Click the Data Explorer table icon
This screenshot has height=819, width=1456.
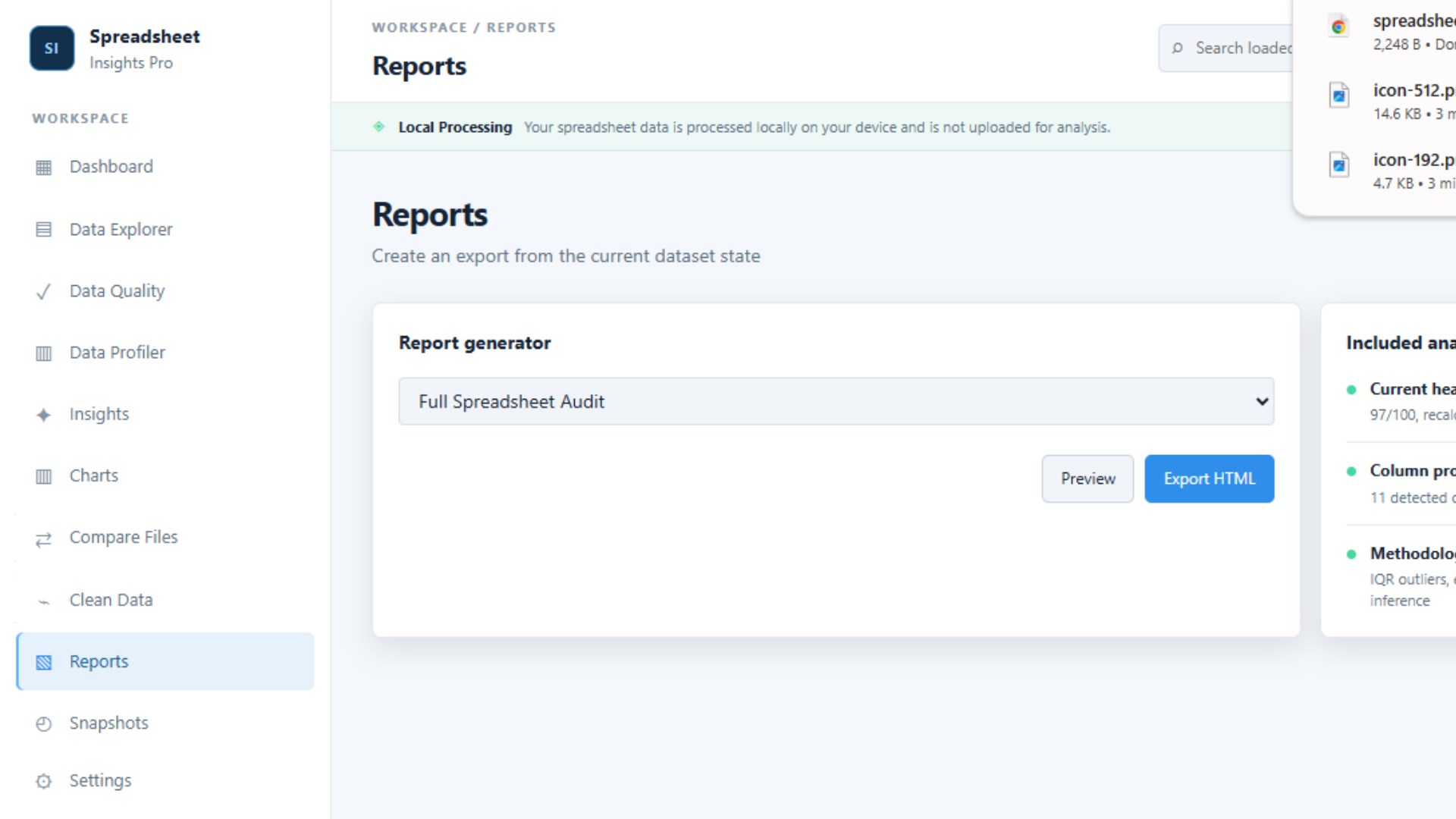(x=44, y=230)
